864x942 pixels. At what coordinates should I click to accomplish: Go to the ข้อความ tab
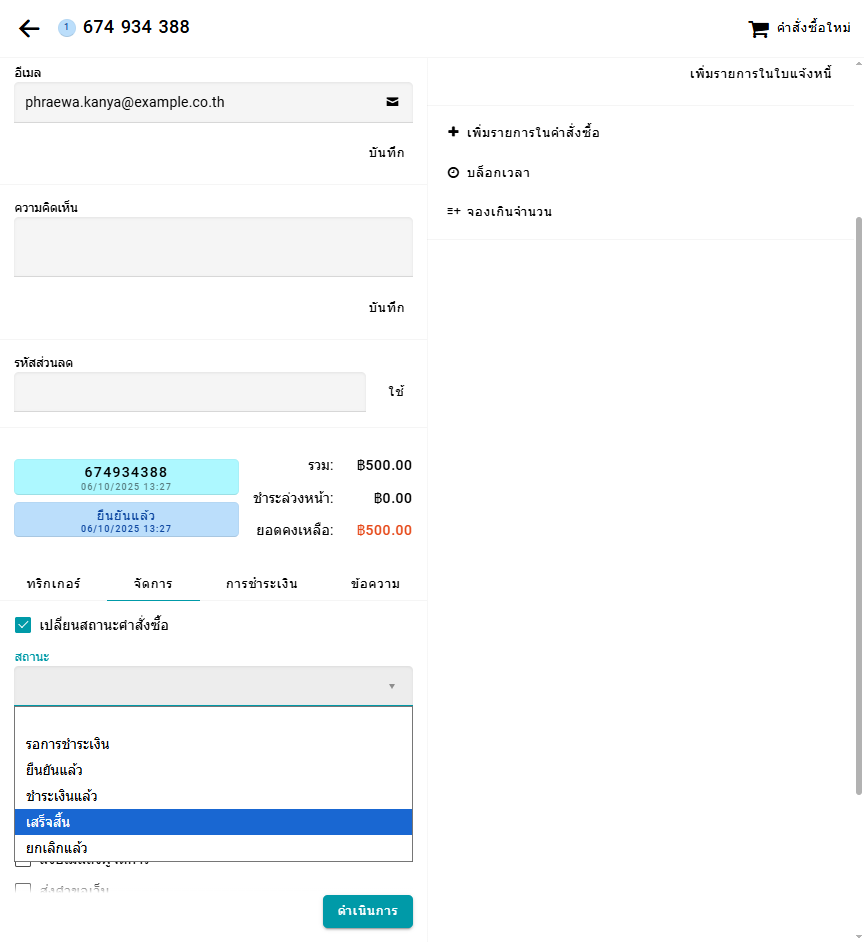[x=375, y=584]
